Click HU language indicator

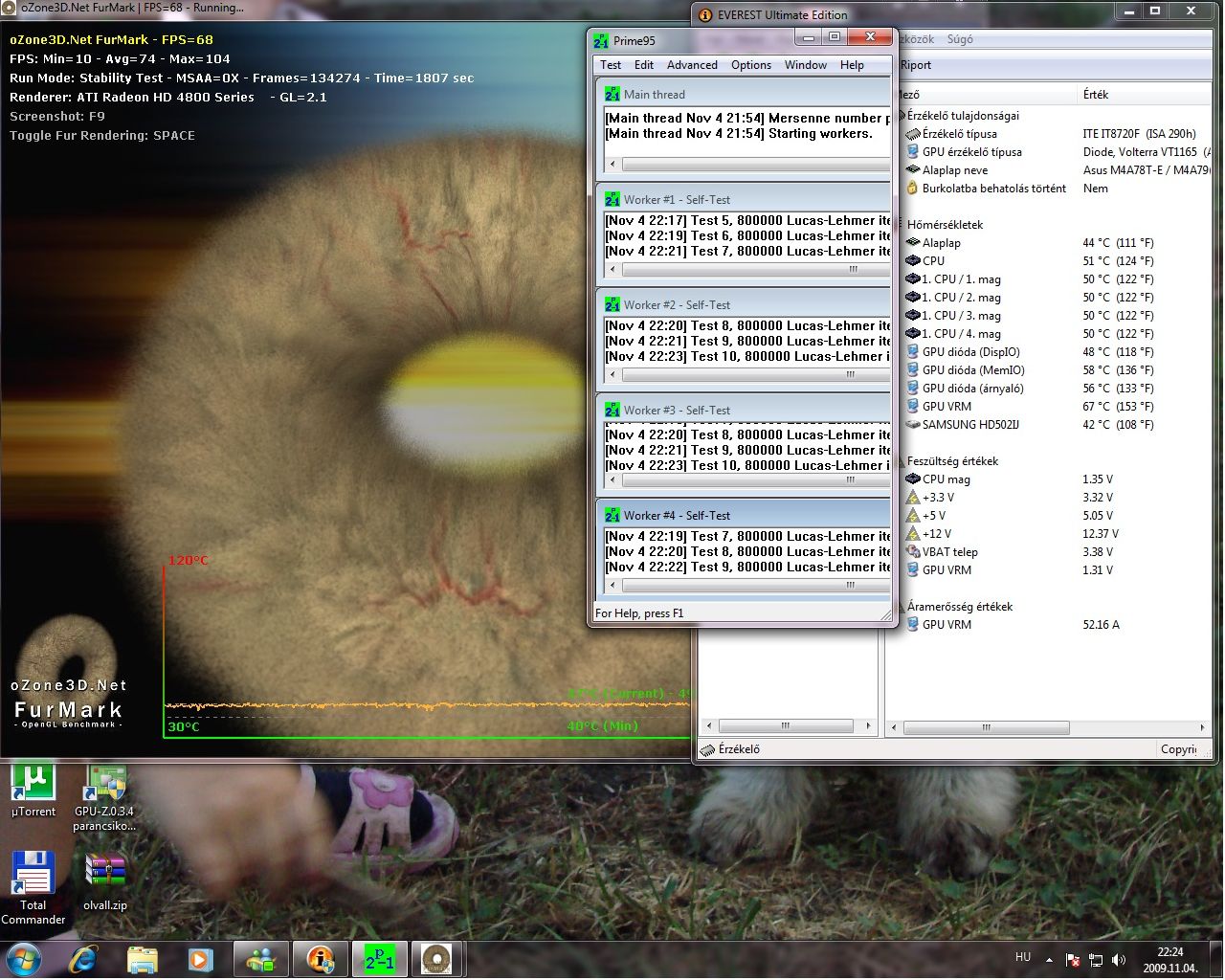point(1023,957)
